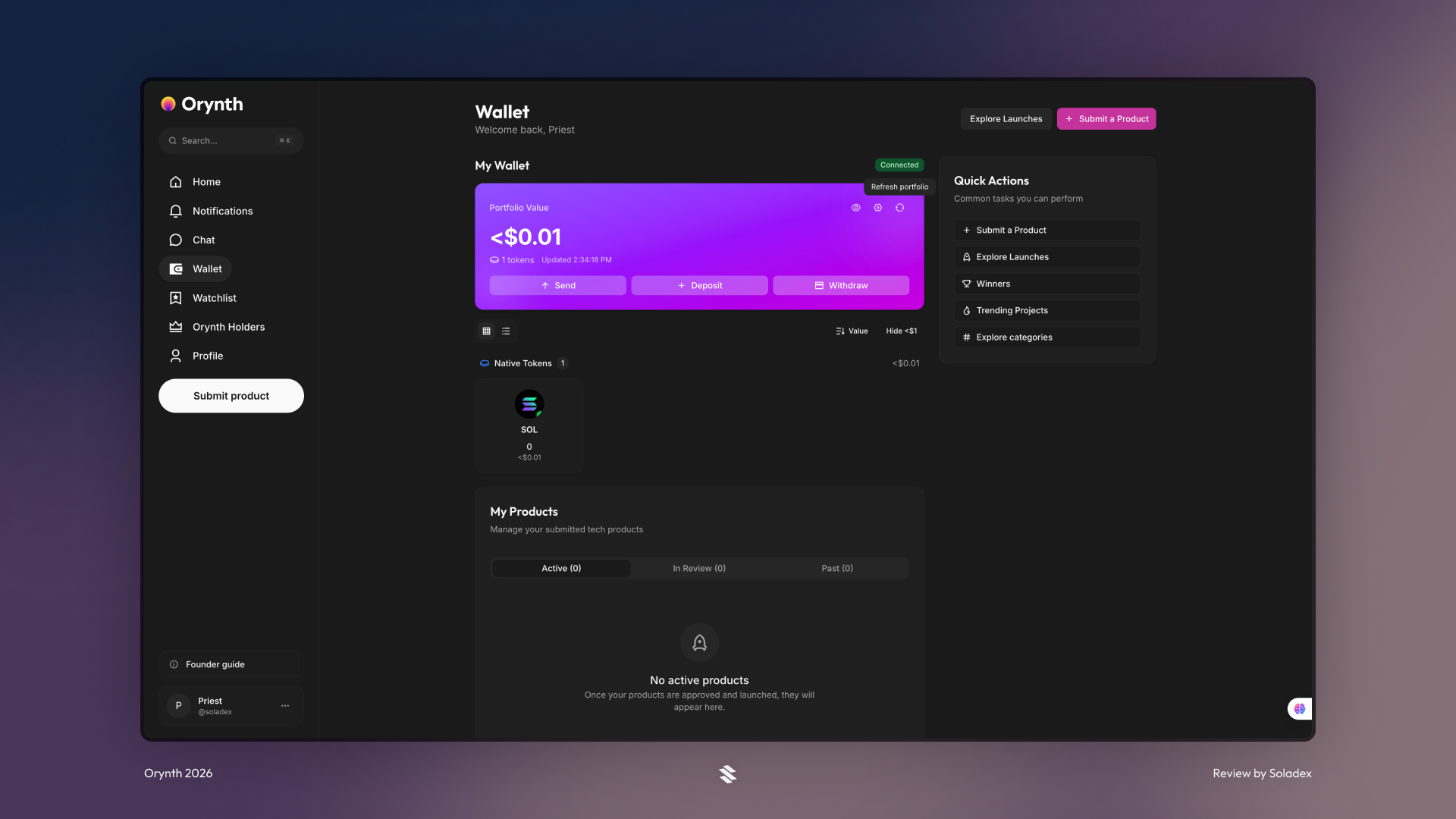
Task: Select the In Review (0) tab
Action: pyautogui.click(x=698, y=569)
